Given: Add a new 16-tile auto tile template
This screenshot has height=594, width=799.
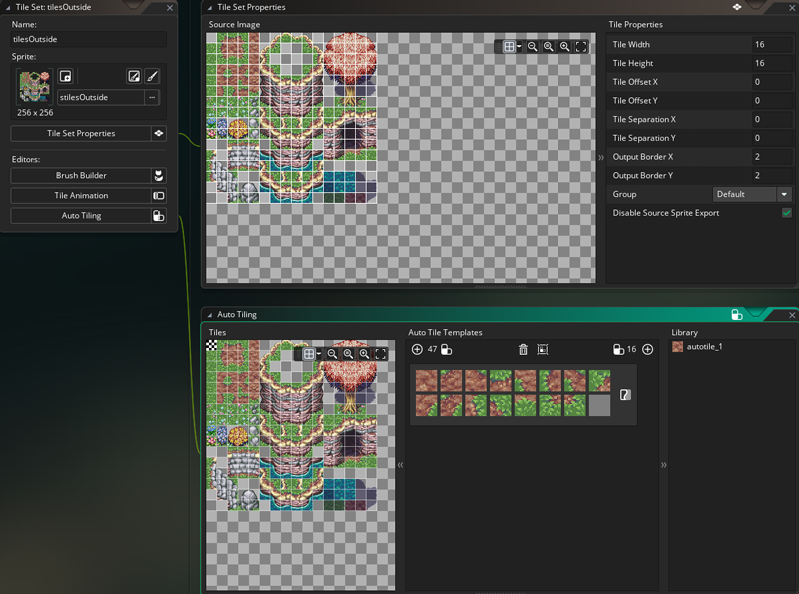Looking at the screenshot, I should point(648,349).
